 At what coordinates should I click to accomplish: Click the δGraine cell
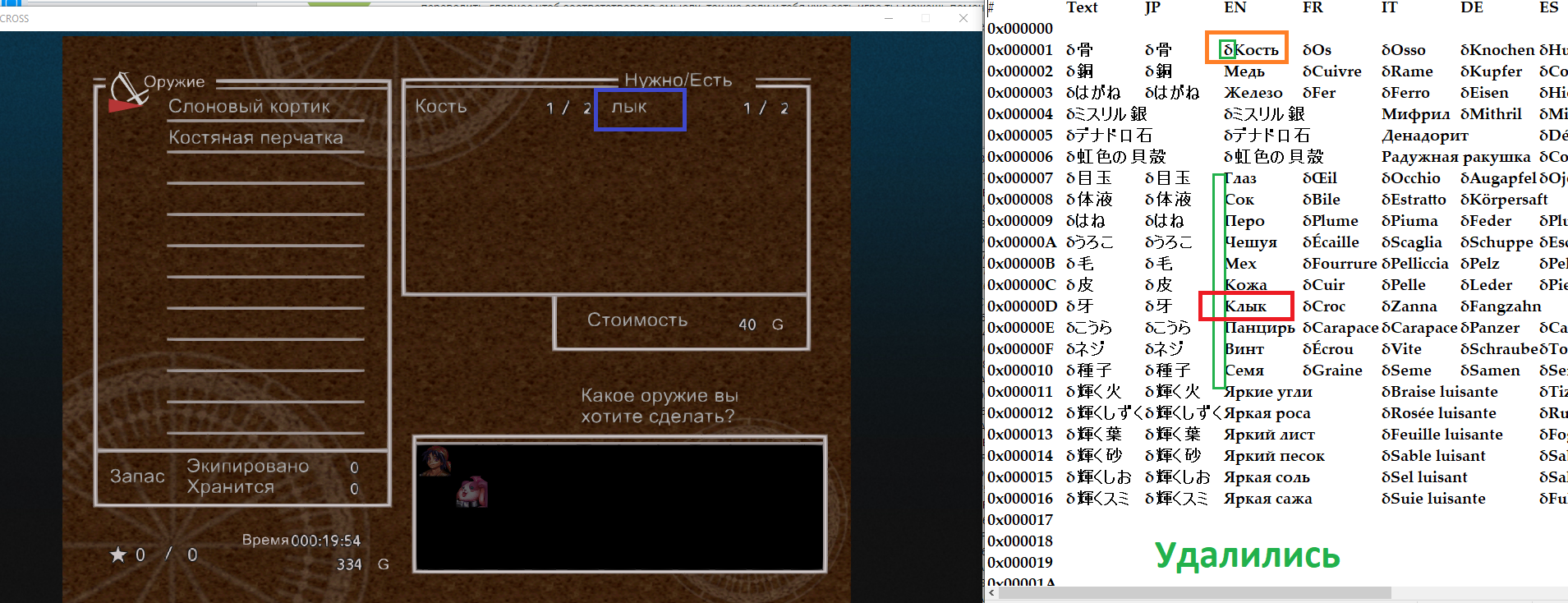tap(1332, 371)
